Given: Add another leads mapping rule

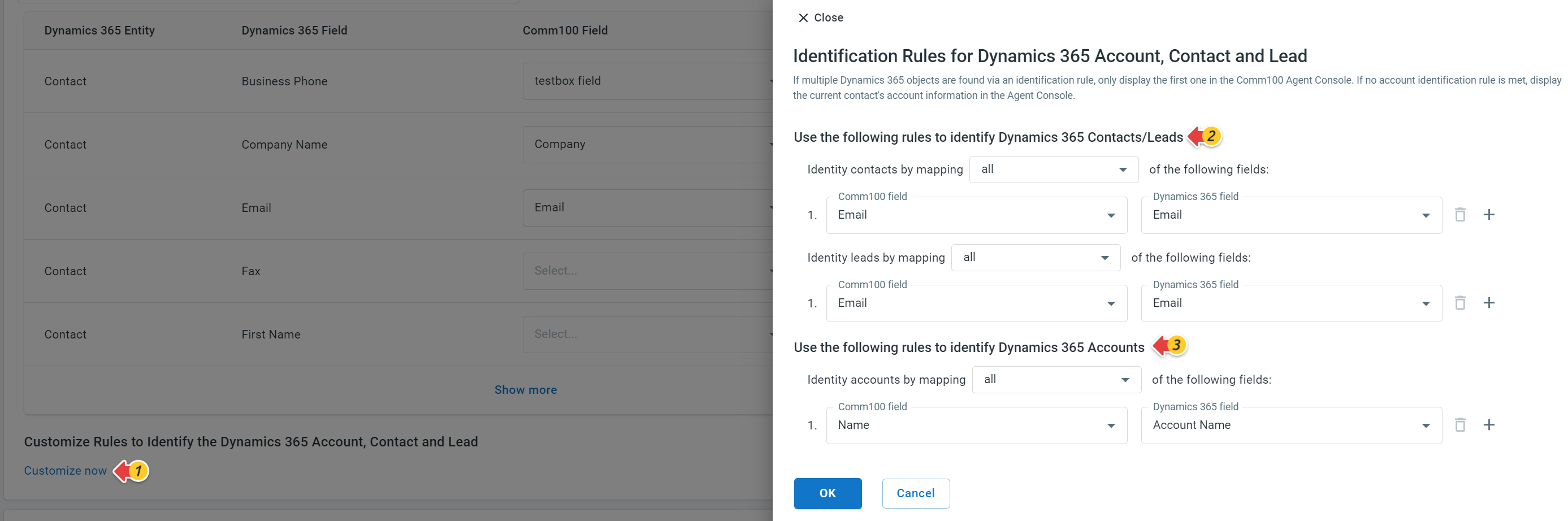Looking at the screenshot, I should pos(1489,303).
